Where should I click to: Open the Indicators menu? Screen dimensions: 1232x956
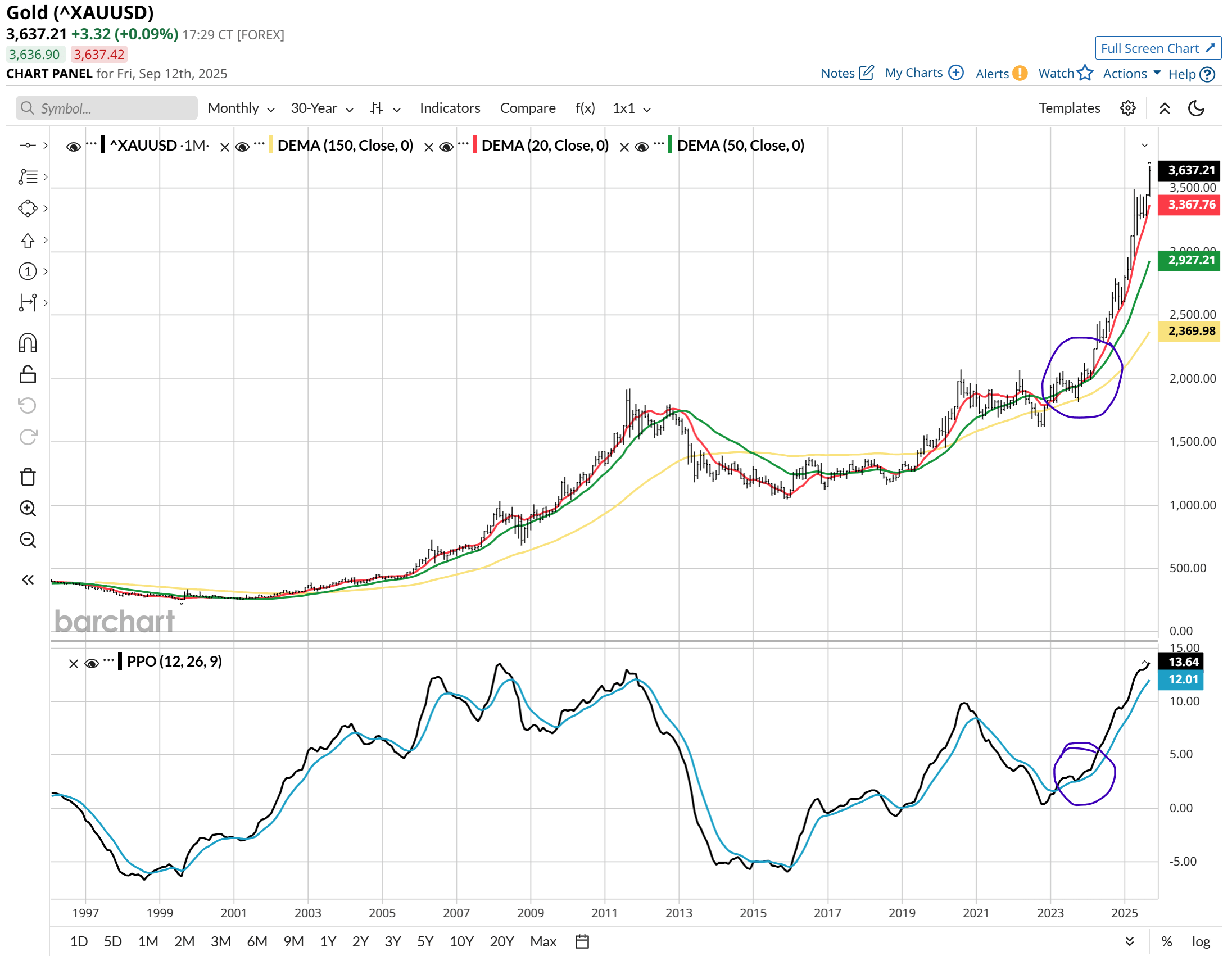[450, 108]
